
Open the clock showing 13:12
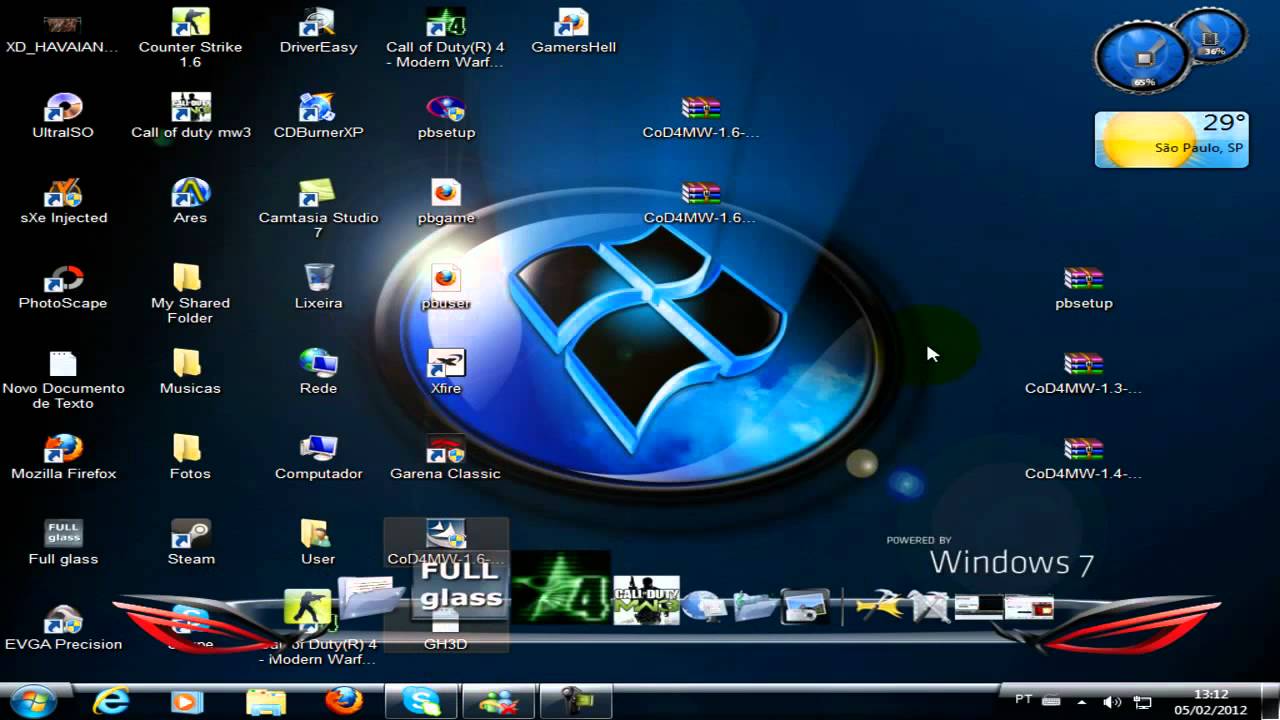coord(1211,702)
